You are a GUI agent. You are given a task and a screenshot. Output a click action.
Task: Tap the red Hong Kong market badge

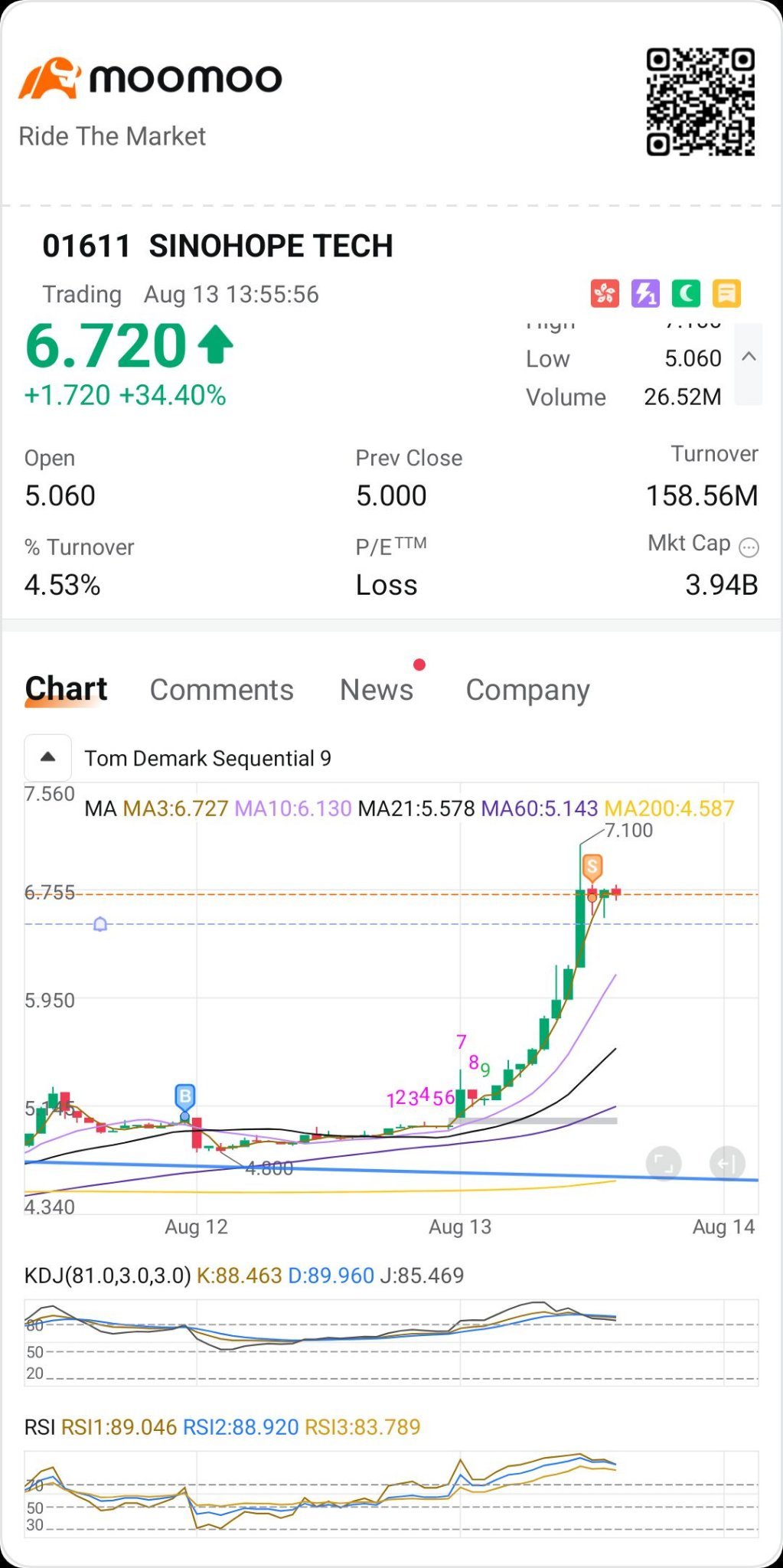605,293
